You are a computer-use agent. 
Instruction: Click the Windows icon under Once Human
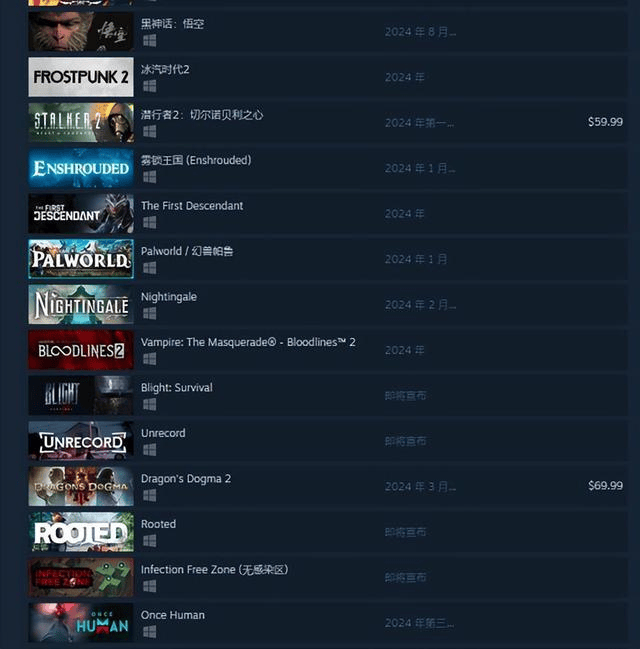(149, 632)
